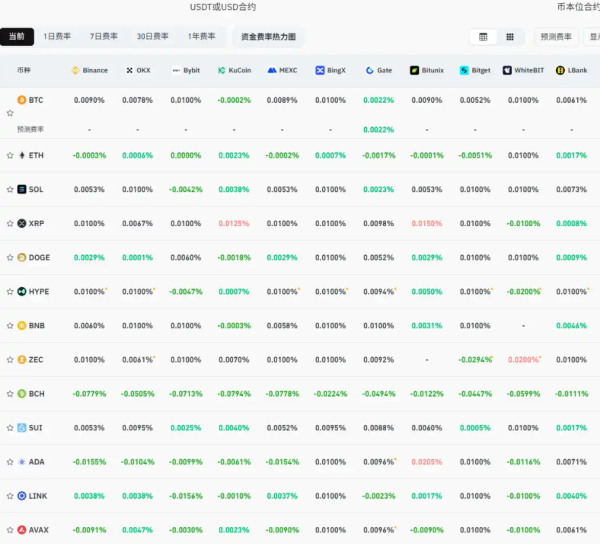Select the 7日费率 tab
Screen dimensions: 600x544
(104, 37)
